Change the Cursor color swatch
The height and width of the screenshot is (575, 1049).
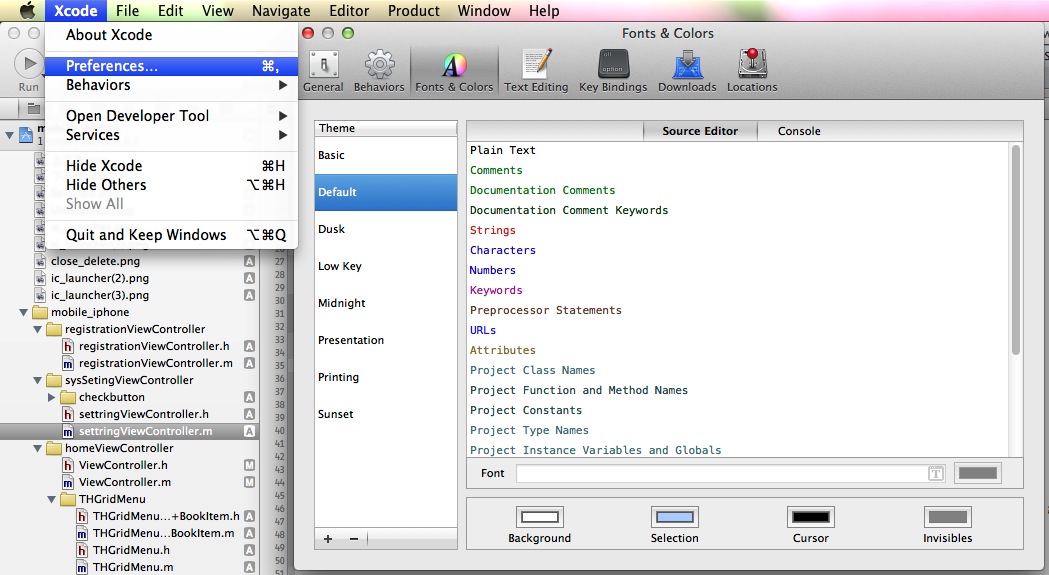(x=810, y=517)
